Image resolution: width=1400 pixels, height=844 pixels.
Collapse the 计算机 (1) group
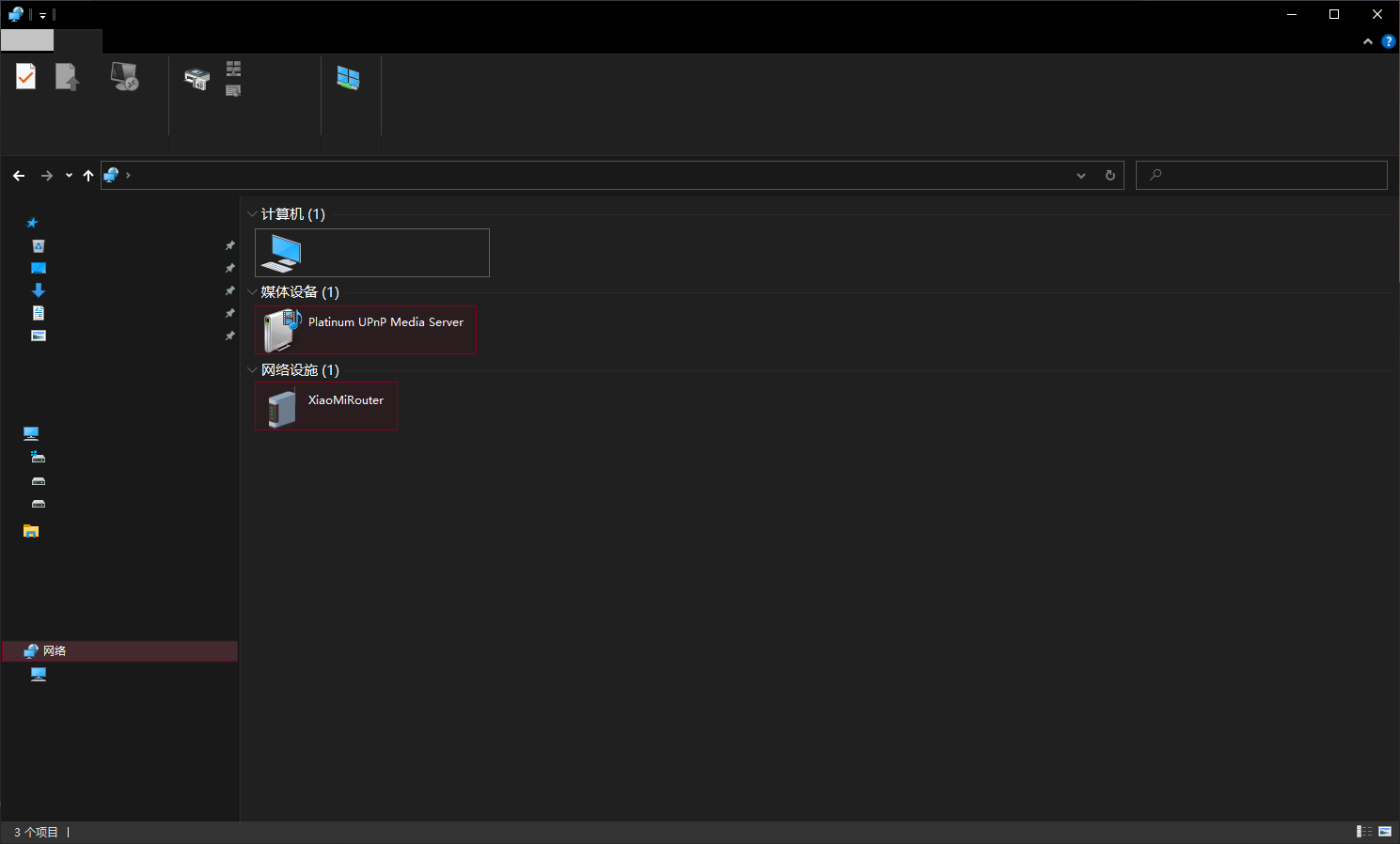(252, 214)
